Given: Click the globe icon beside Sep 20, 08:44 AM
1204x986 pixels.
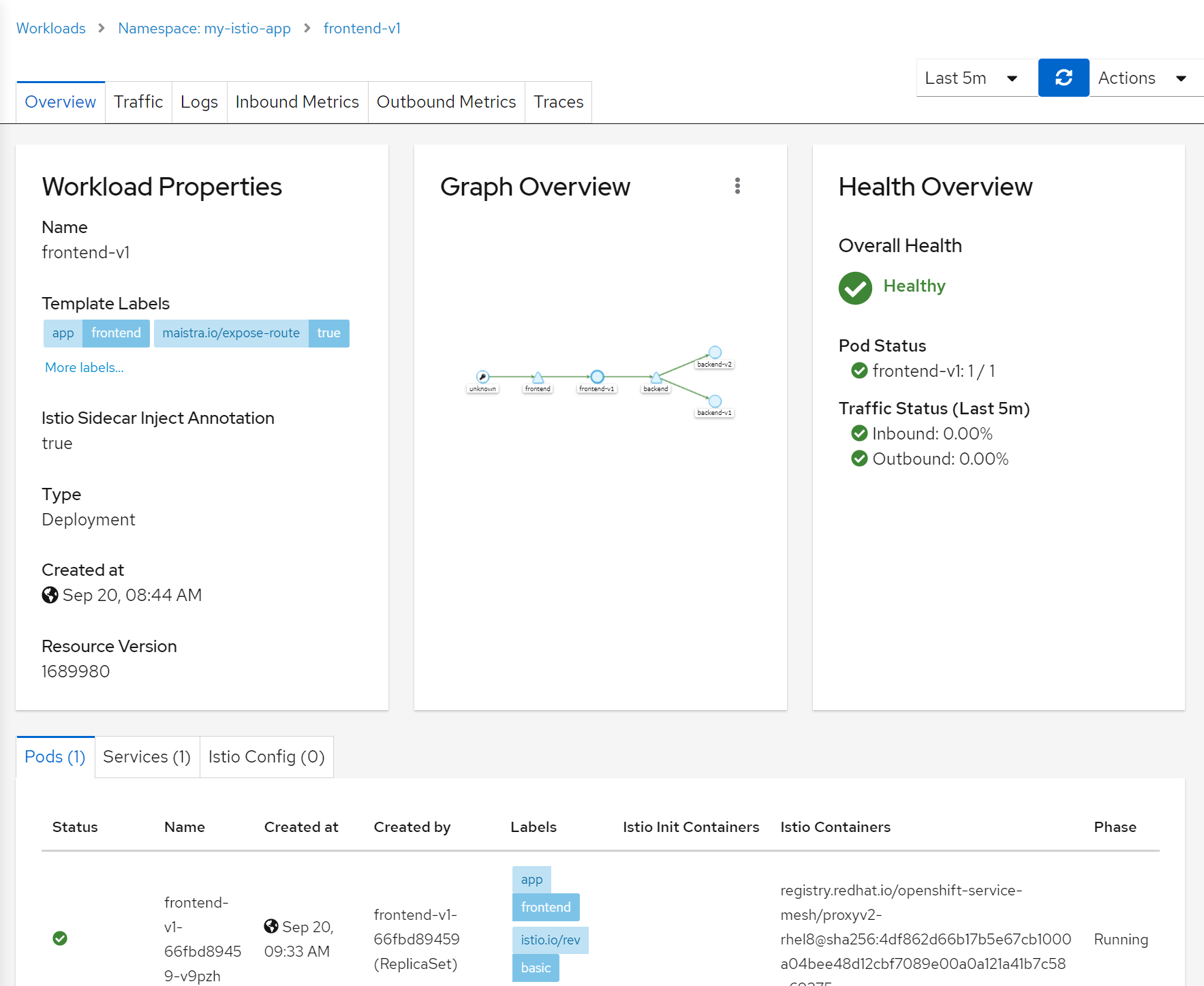Looking at the screenshot, I should [50, 595].
